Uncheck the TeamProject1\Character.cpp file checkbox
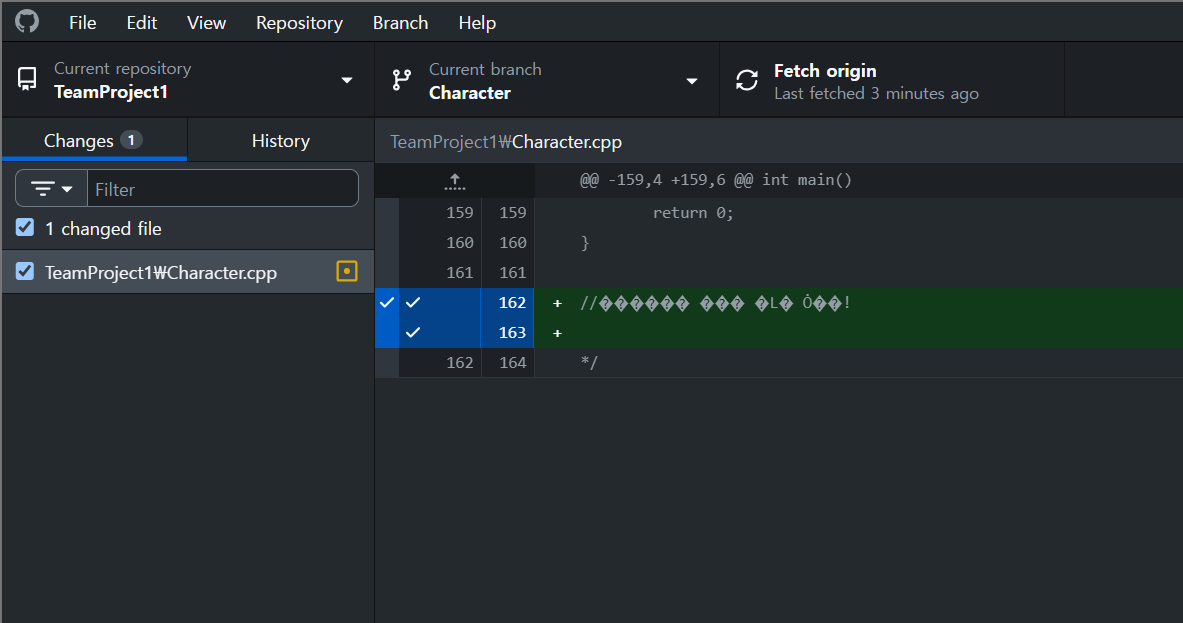This screenshot has height=623, width=1183. pos(25,272)
